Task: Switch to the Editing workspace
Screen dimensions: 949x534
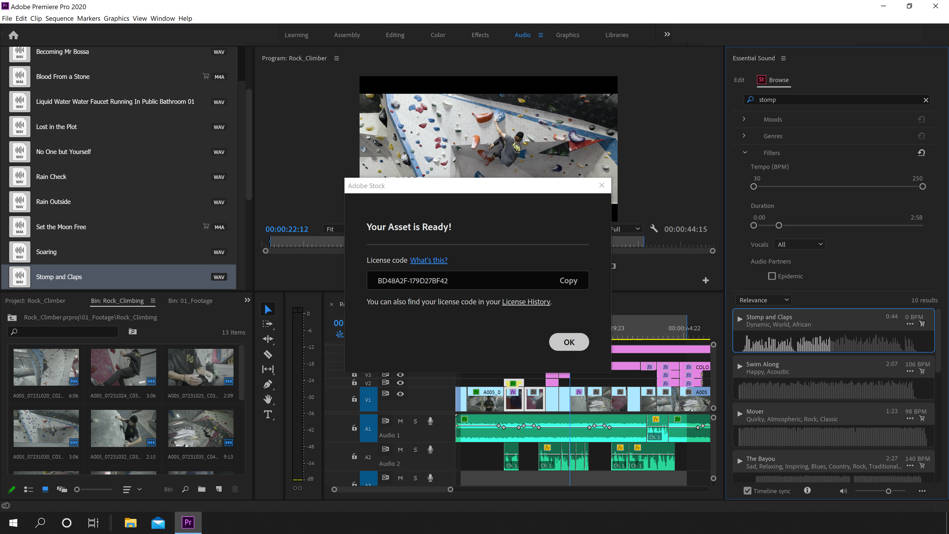Action: [x=395, y=35]
